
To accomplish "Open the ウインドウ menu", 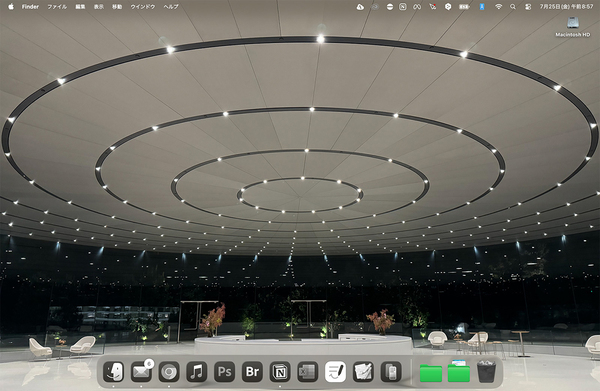I will 143,7.
